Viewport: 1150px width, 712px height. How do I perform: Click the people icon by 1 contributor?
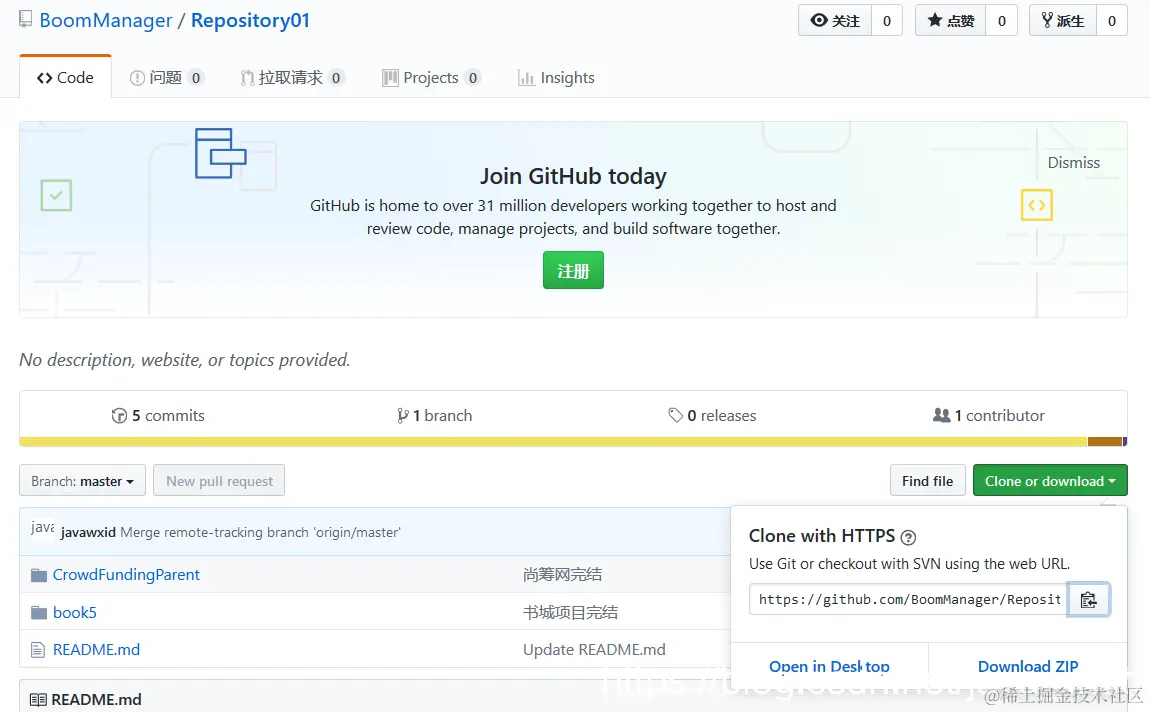click(942, 416)
